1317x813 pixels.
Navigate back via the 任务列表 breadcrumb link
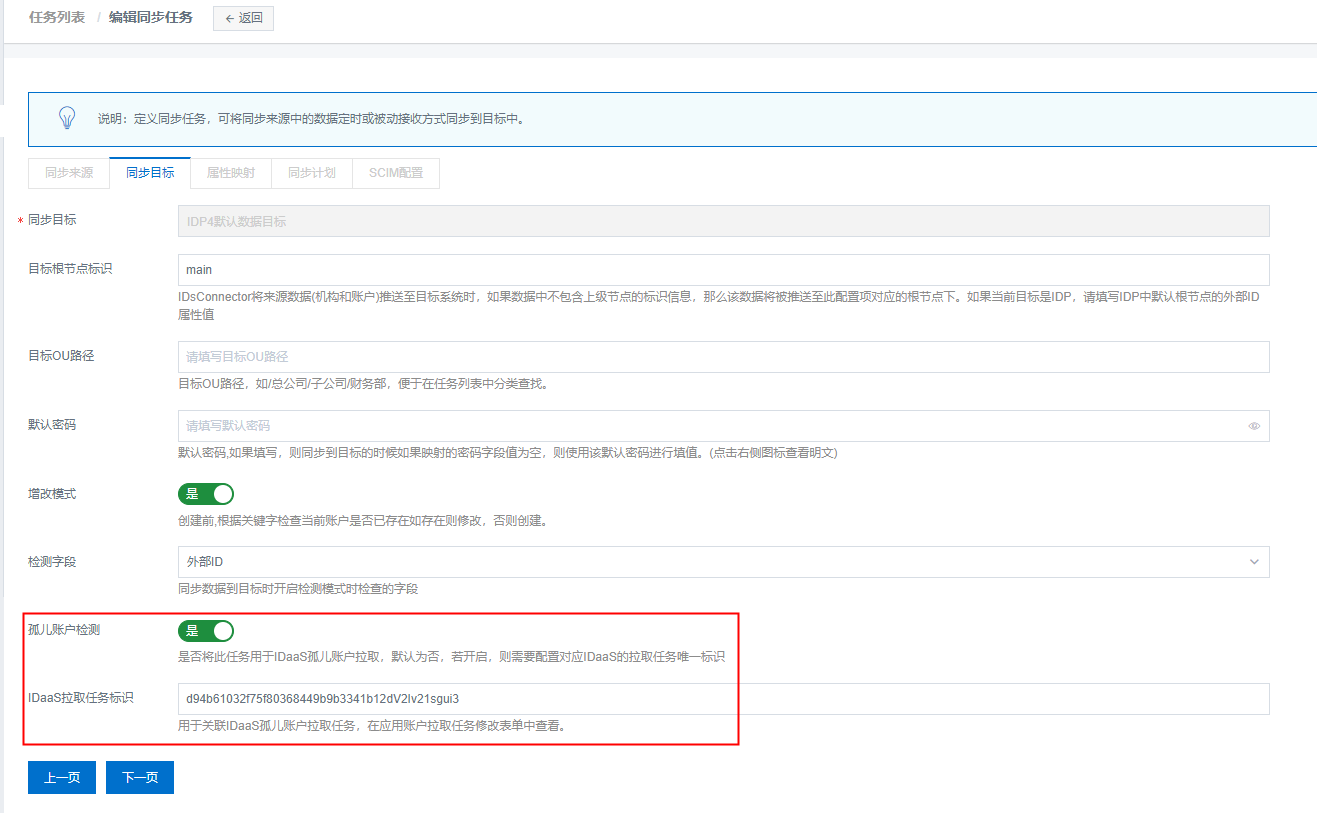point(57,17)
